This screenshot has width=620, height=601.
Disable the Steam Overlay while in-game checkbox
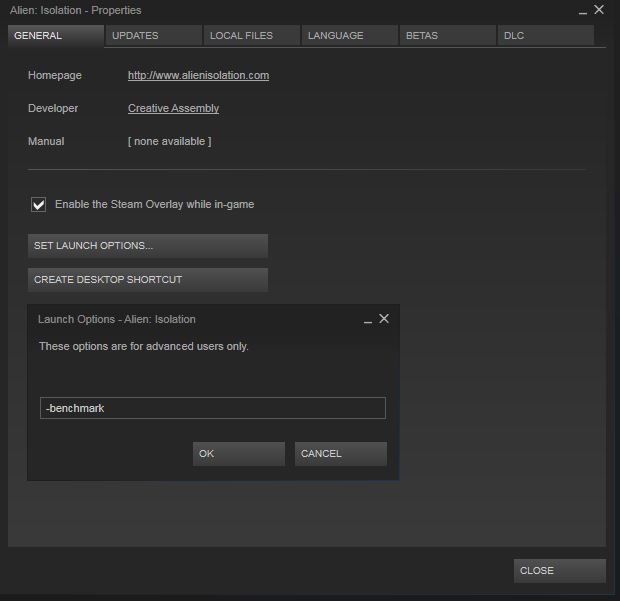39,205
